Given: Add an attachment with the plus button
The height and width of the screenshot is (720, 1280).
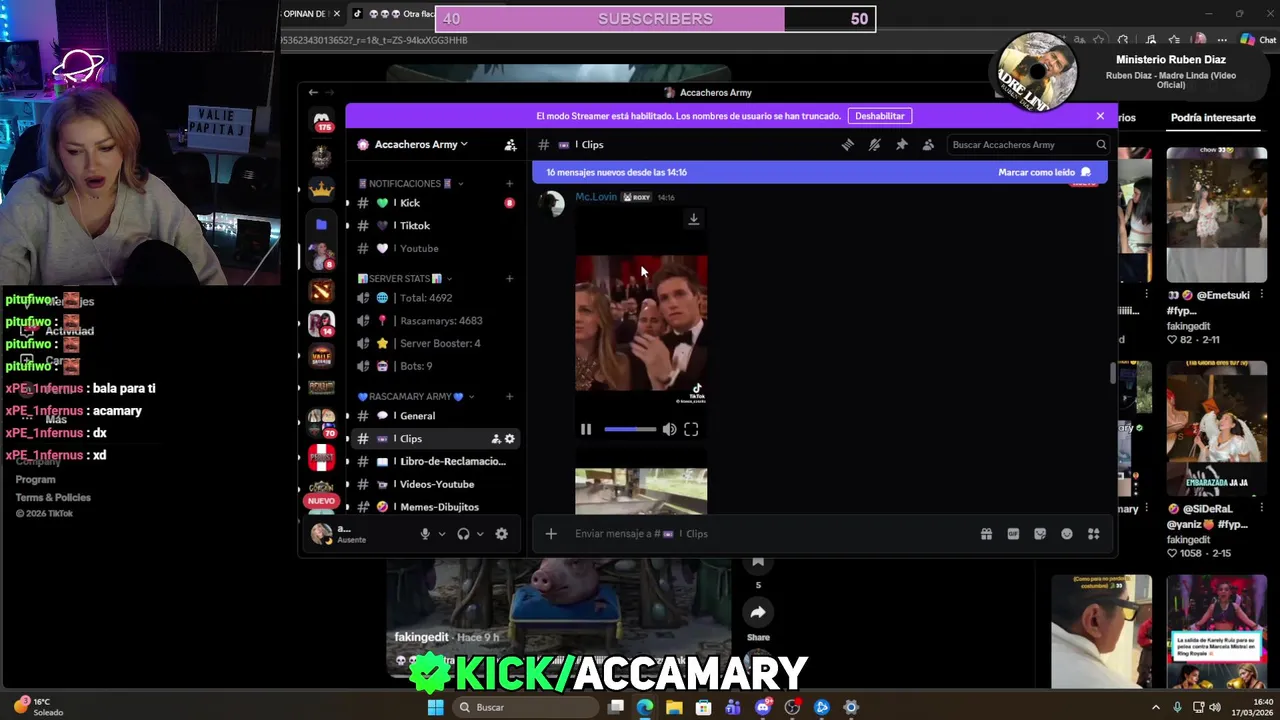Looking at the screenshot, I should coord(551,534).
